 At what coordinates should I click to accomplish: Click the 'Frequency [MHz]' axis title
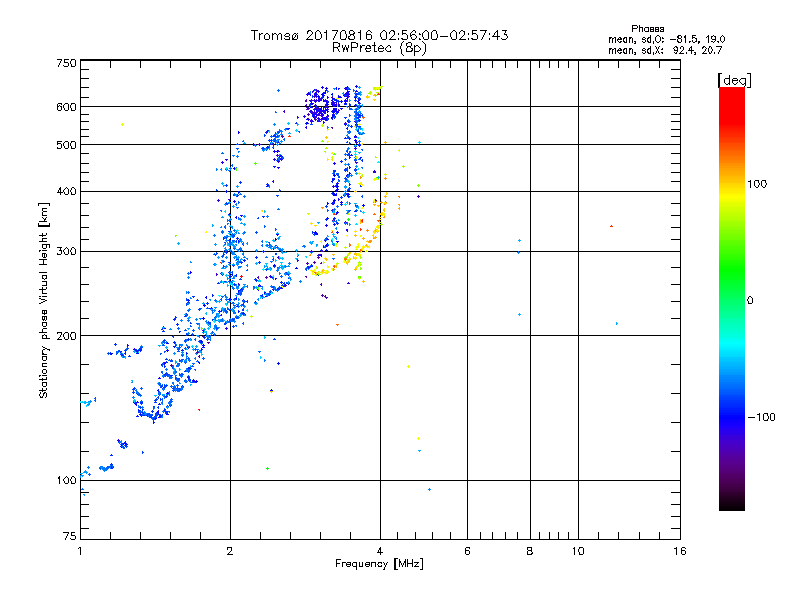tap(379, 564)
